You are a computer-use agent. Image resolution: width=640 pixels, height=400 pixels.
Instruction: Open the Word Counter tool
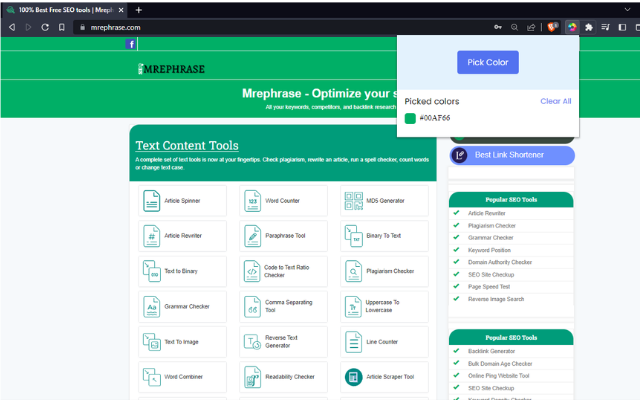click(x=283, y=201)
